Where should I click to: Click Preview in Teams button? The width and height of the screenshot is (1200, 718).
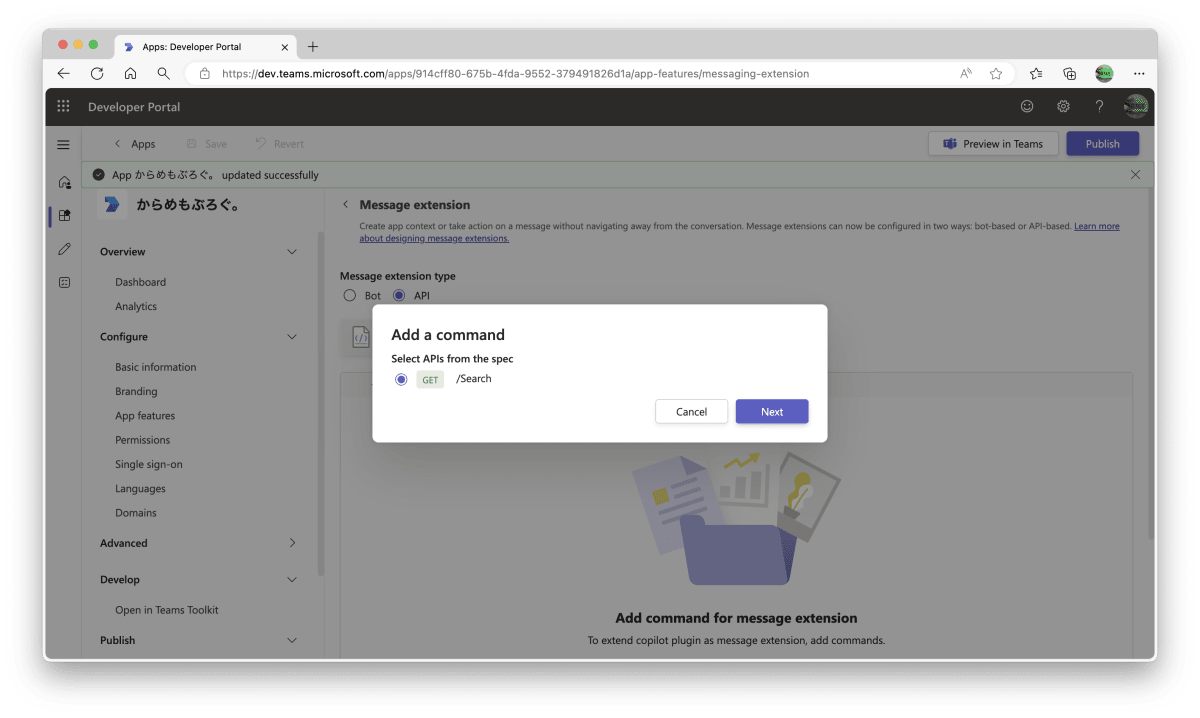993,144
